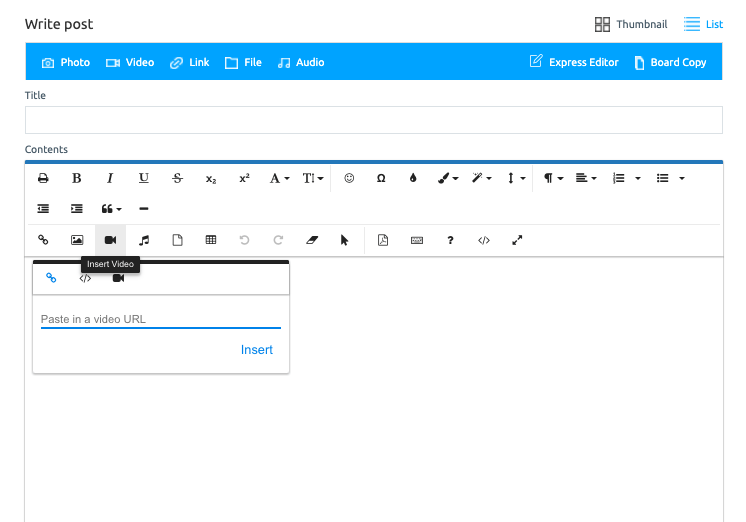Select the Video tab in blue bar
Screen dimensions: 746x522
(130, 62)
